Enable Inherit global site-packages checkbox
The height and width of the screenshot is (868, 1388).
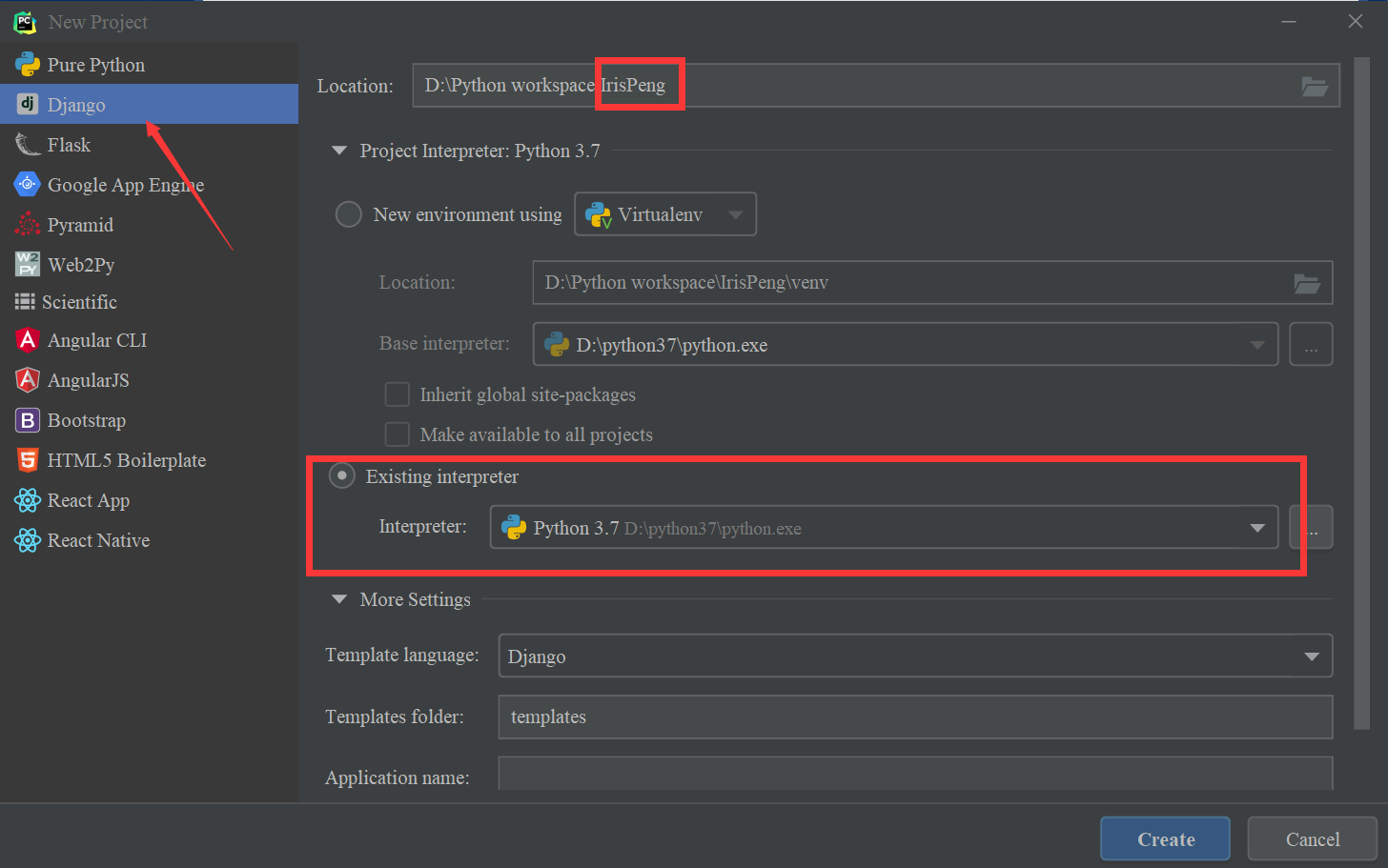coord(397,394)
